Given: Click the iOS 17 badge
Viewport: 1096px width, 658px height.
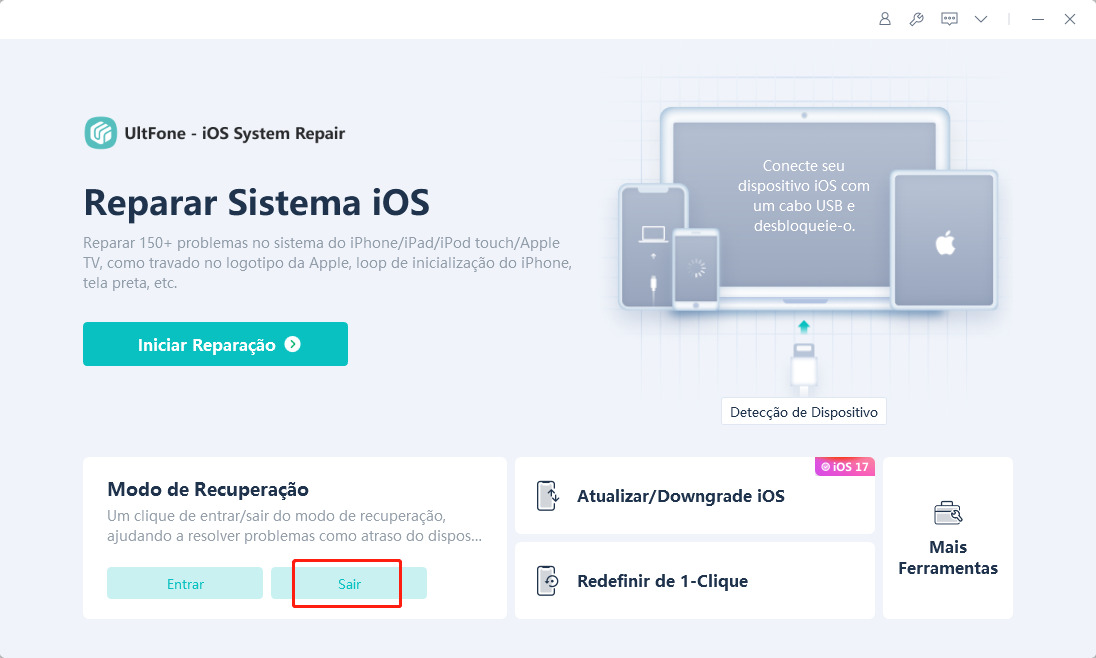Looking at the screenshot, I should tap(844, 466).
